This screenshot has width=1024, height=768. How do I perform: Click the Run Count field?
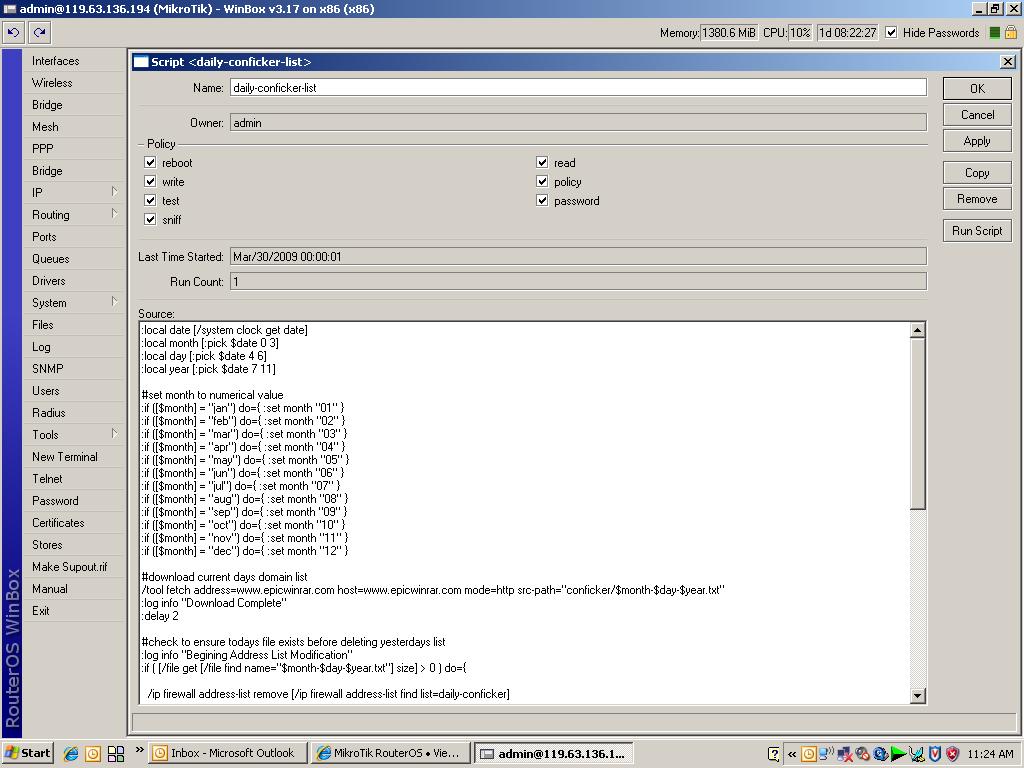coord(578,281)
